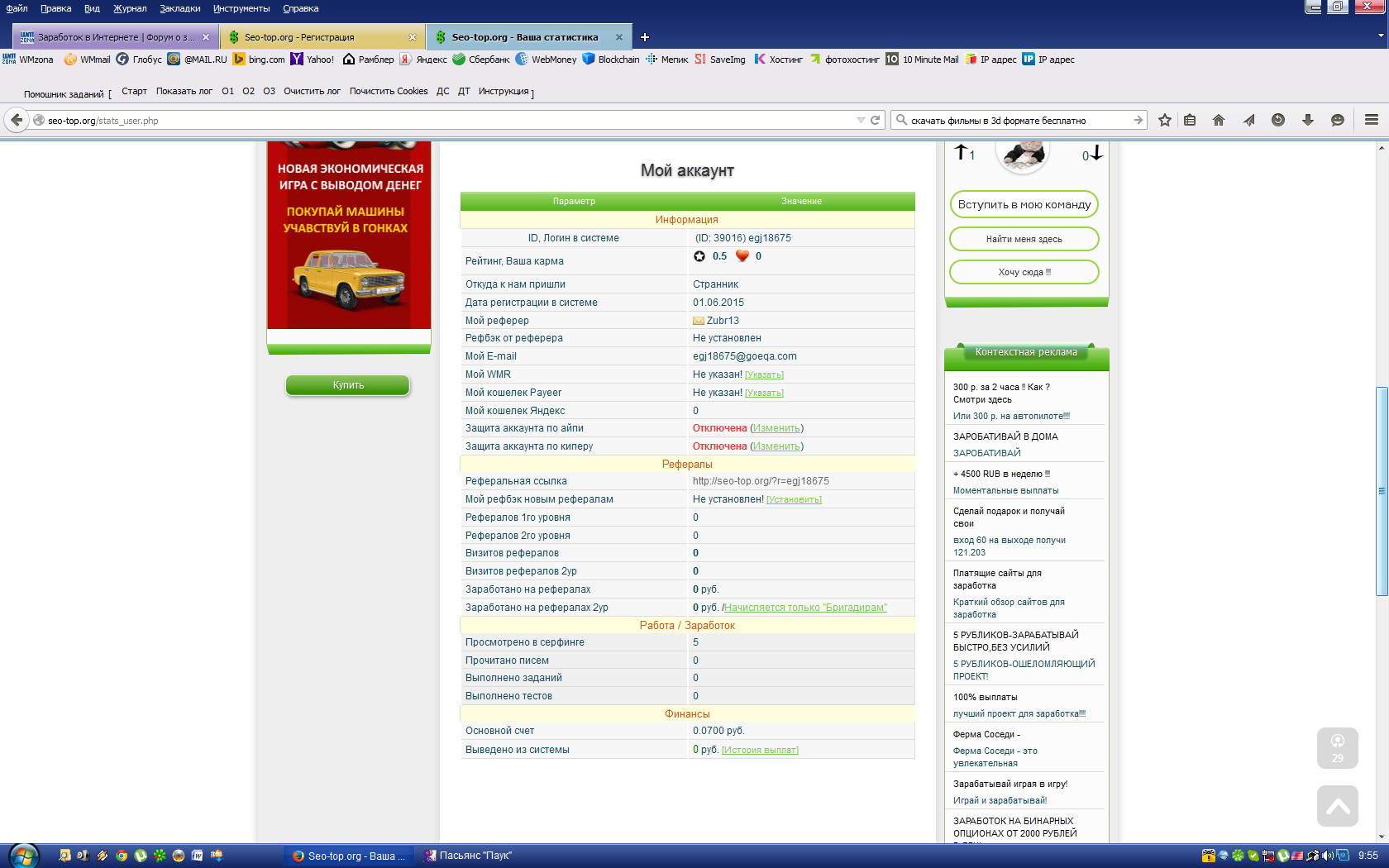Open the URL bar history dropdown
Image resolution: width=1389 pixels, height=868 pixels.
861,120
